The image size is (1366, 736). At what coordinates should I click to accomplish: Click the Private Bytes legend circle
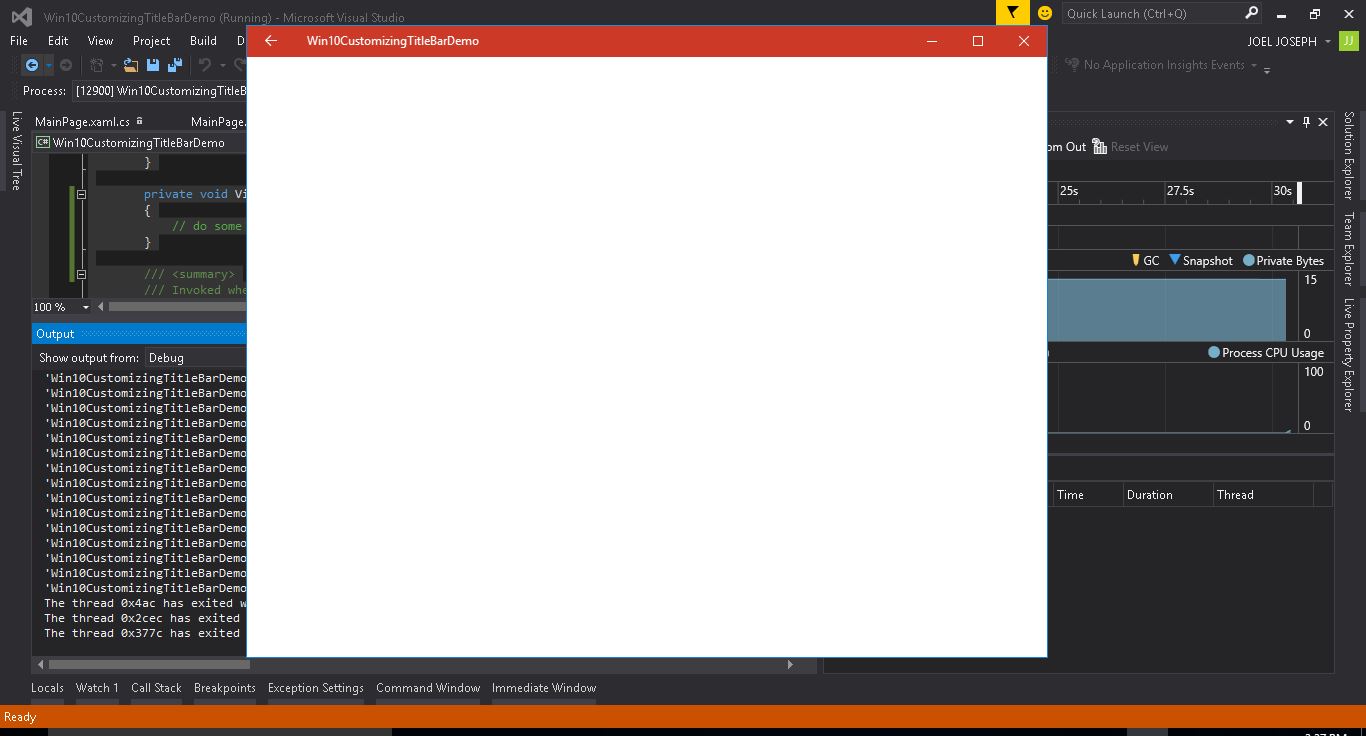pyautogui.click(x=1248, y=261)
